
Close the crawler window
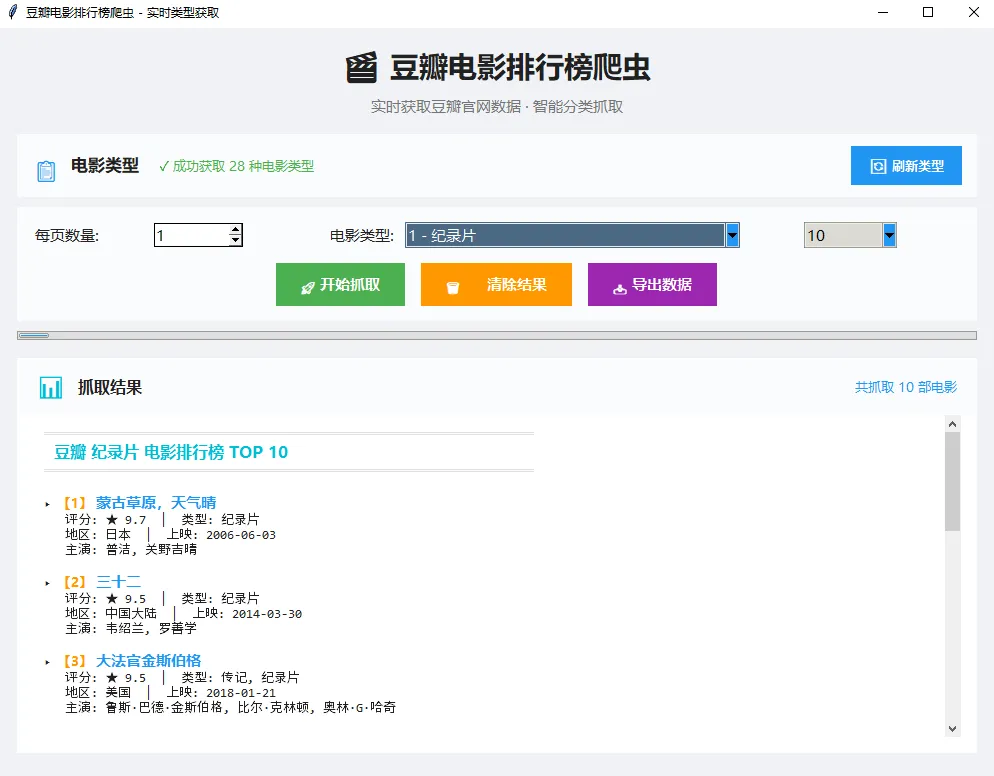point(974,12)
